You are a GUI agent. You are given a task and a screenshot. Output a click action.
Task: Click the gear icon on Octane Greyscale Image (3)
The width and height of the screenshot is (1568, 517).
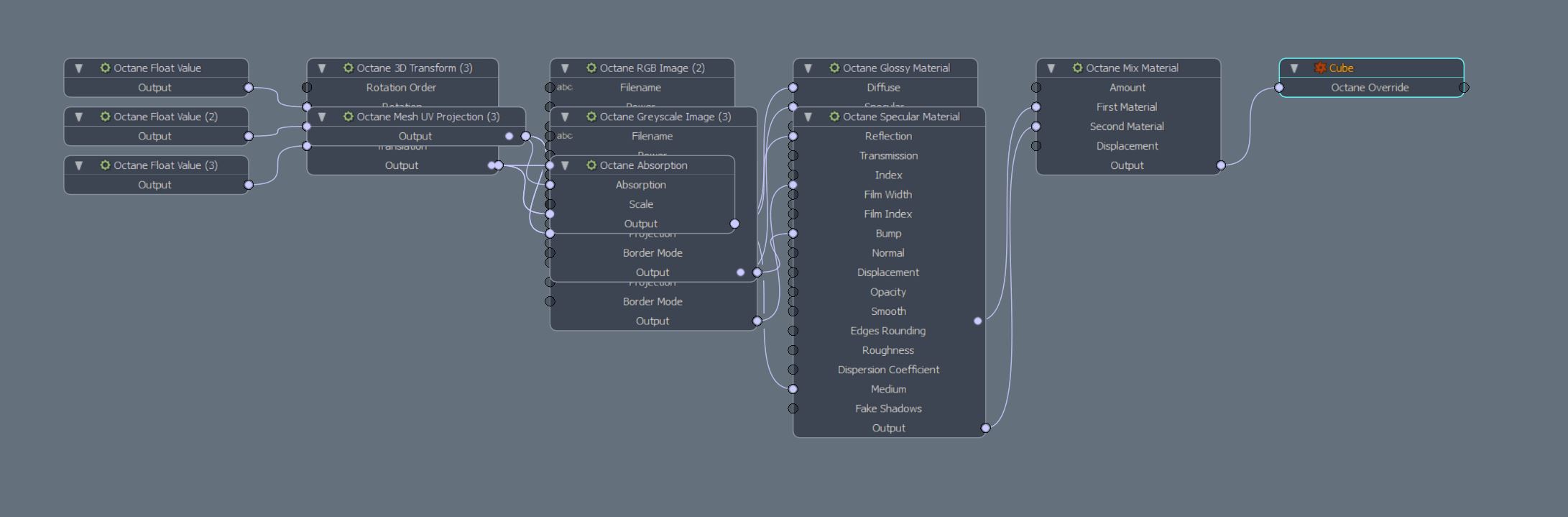coord(591,116)
